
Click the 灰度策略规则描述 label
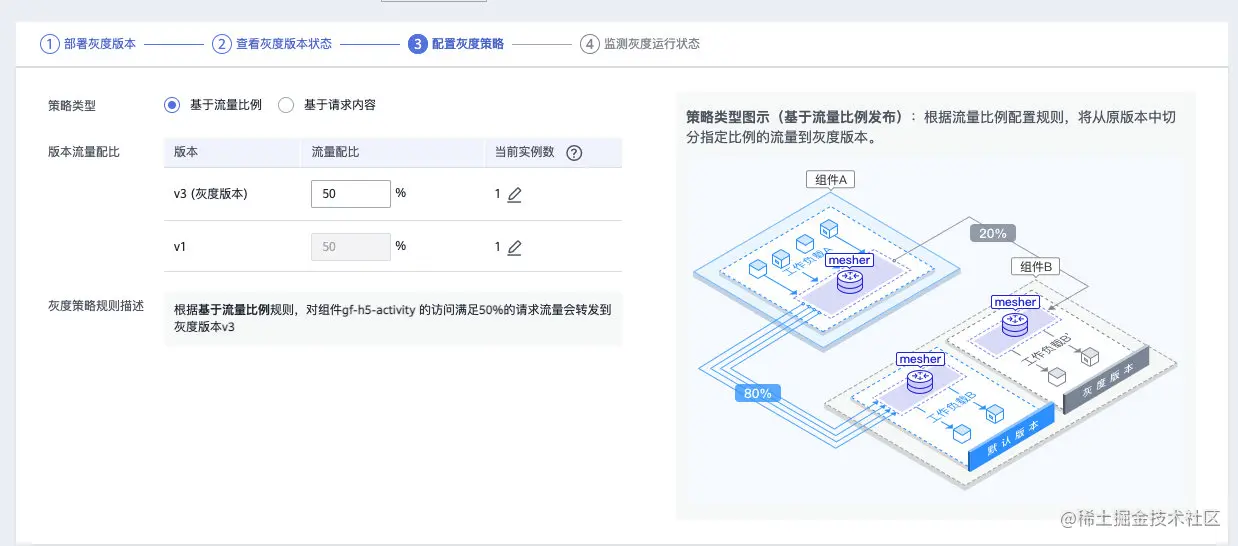click(96, 305)
